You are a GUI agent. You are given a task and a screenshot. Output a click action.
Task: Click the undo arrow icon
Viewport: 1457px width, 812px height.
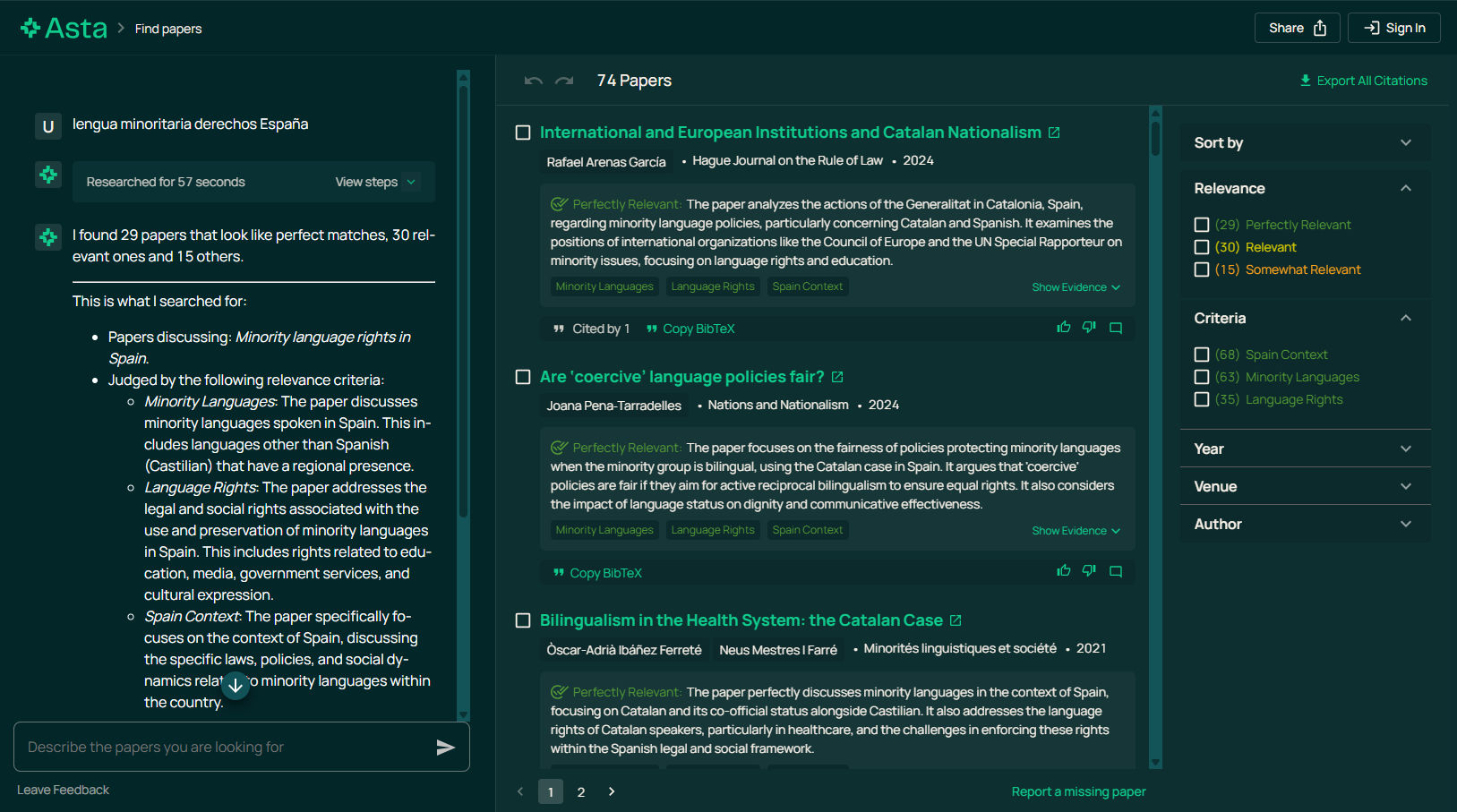534,81
